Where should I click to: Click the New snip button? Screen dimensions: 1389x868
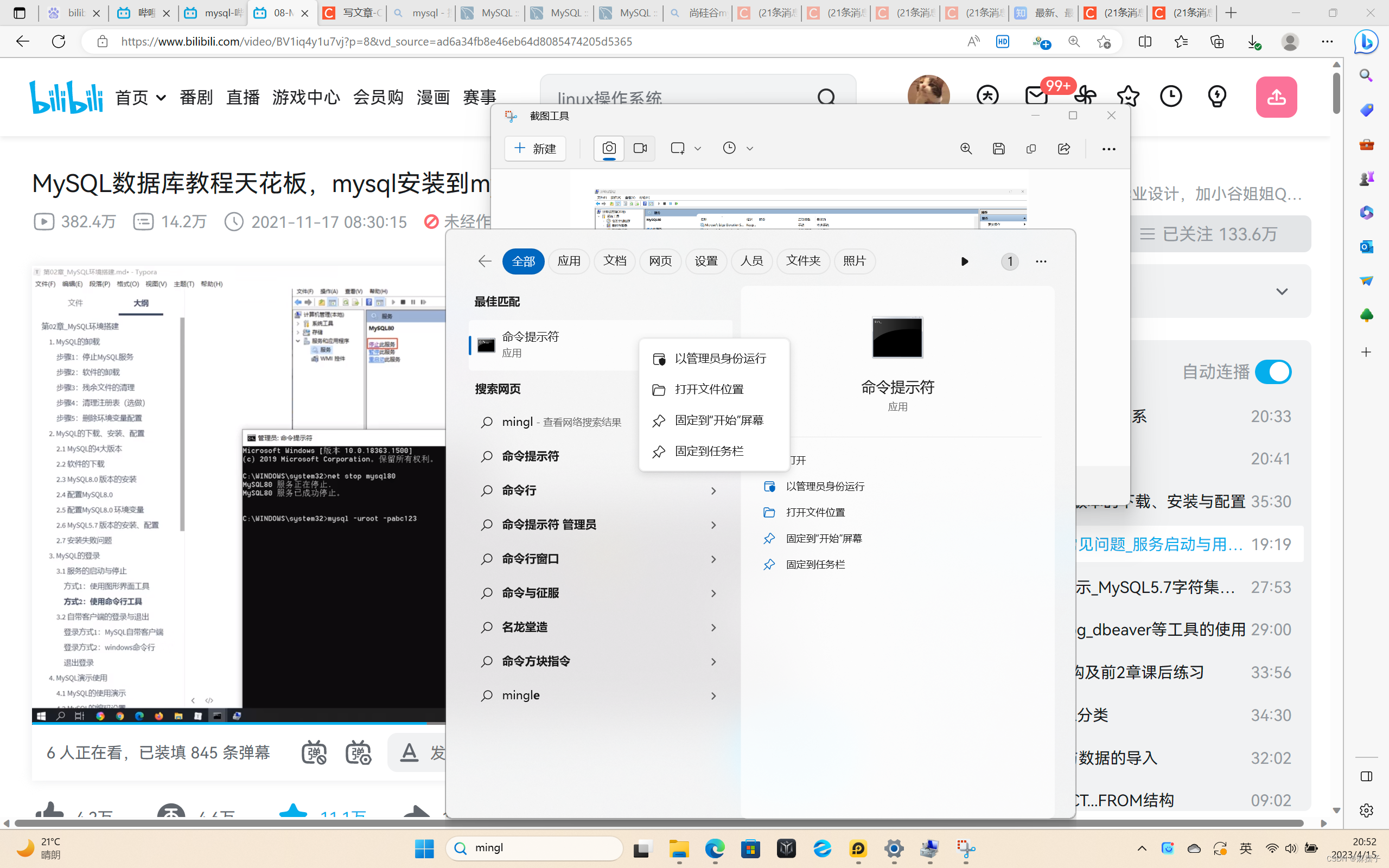[535, 149]
